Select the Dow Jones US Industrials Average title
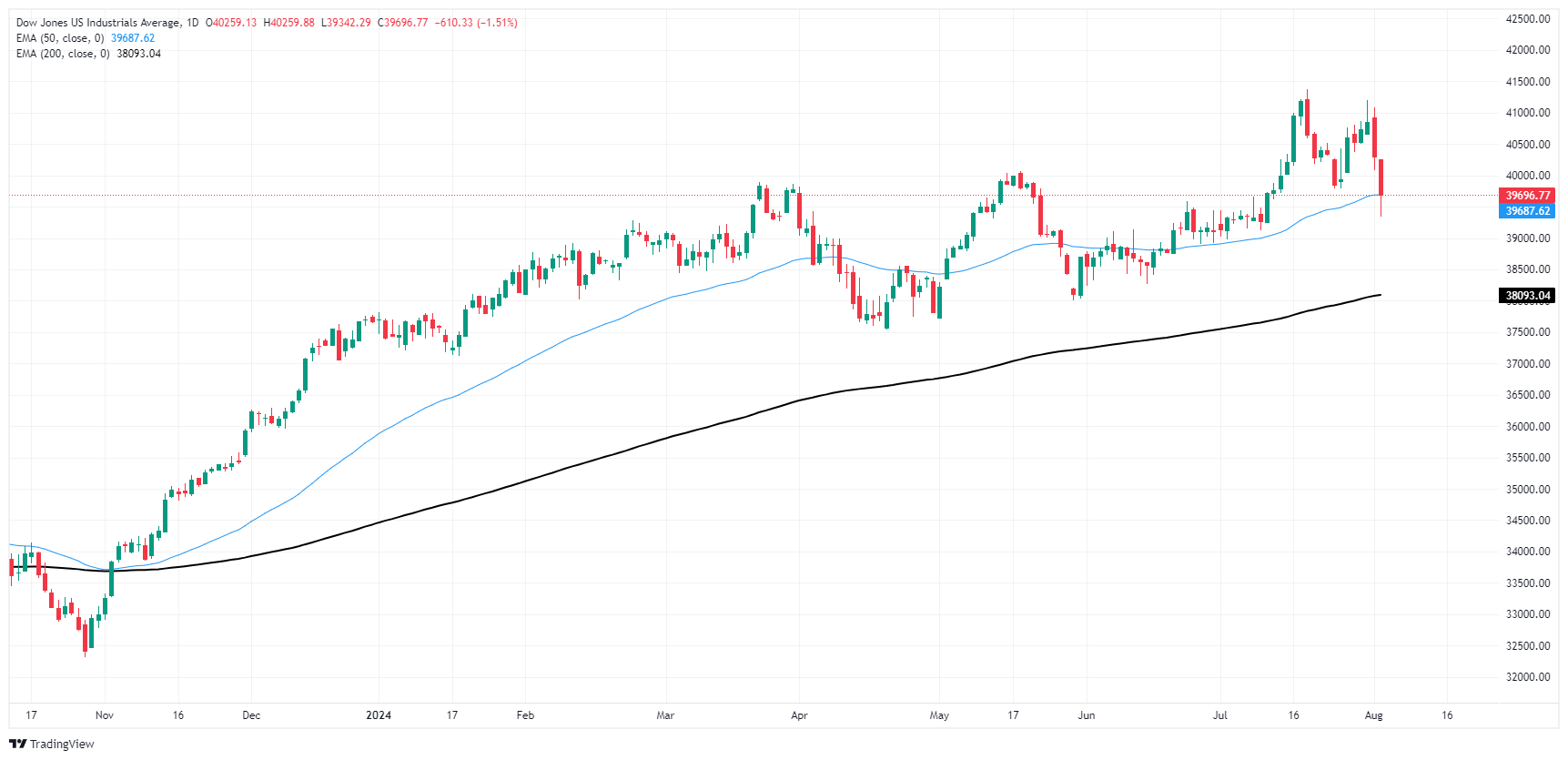 click(98, 23)
